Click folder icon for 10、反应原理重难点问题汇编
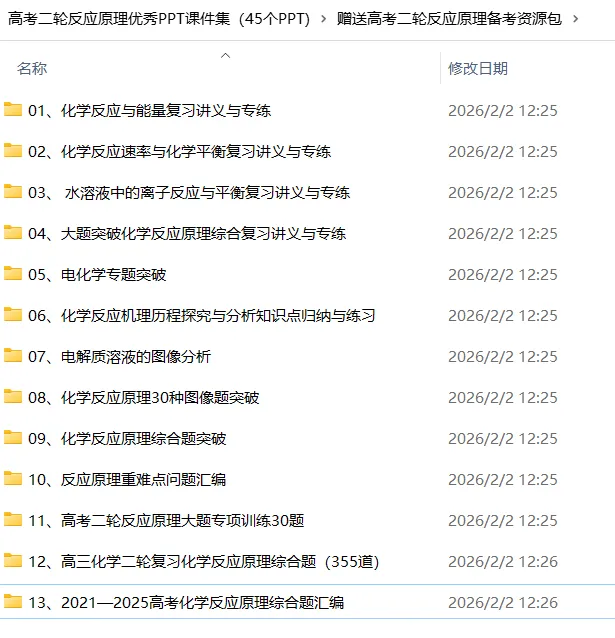Screen dimensions: 615x638 [x=13, y=478]
